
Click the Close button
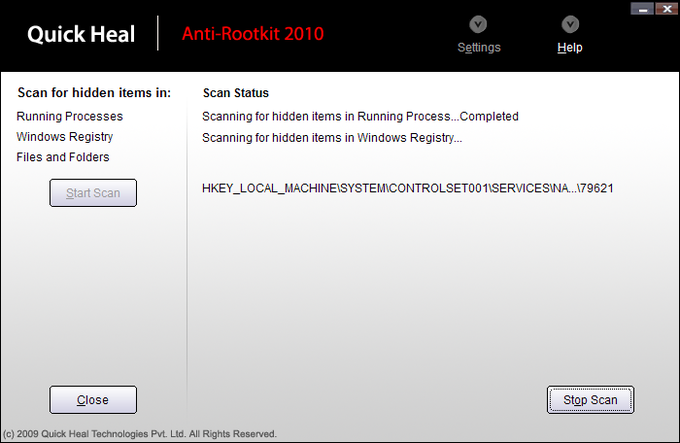(x=93, y=400)
